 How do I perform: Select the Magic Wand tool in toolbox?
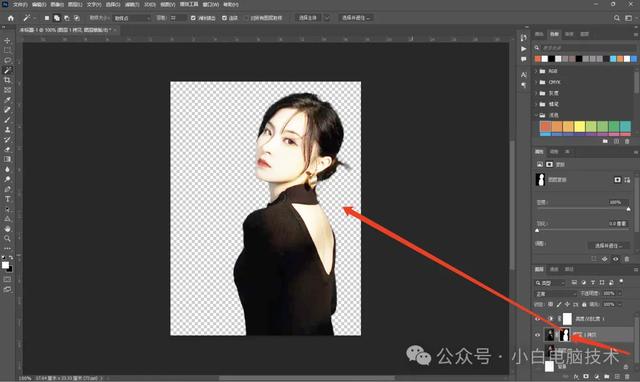tap(7, 70)
